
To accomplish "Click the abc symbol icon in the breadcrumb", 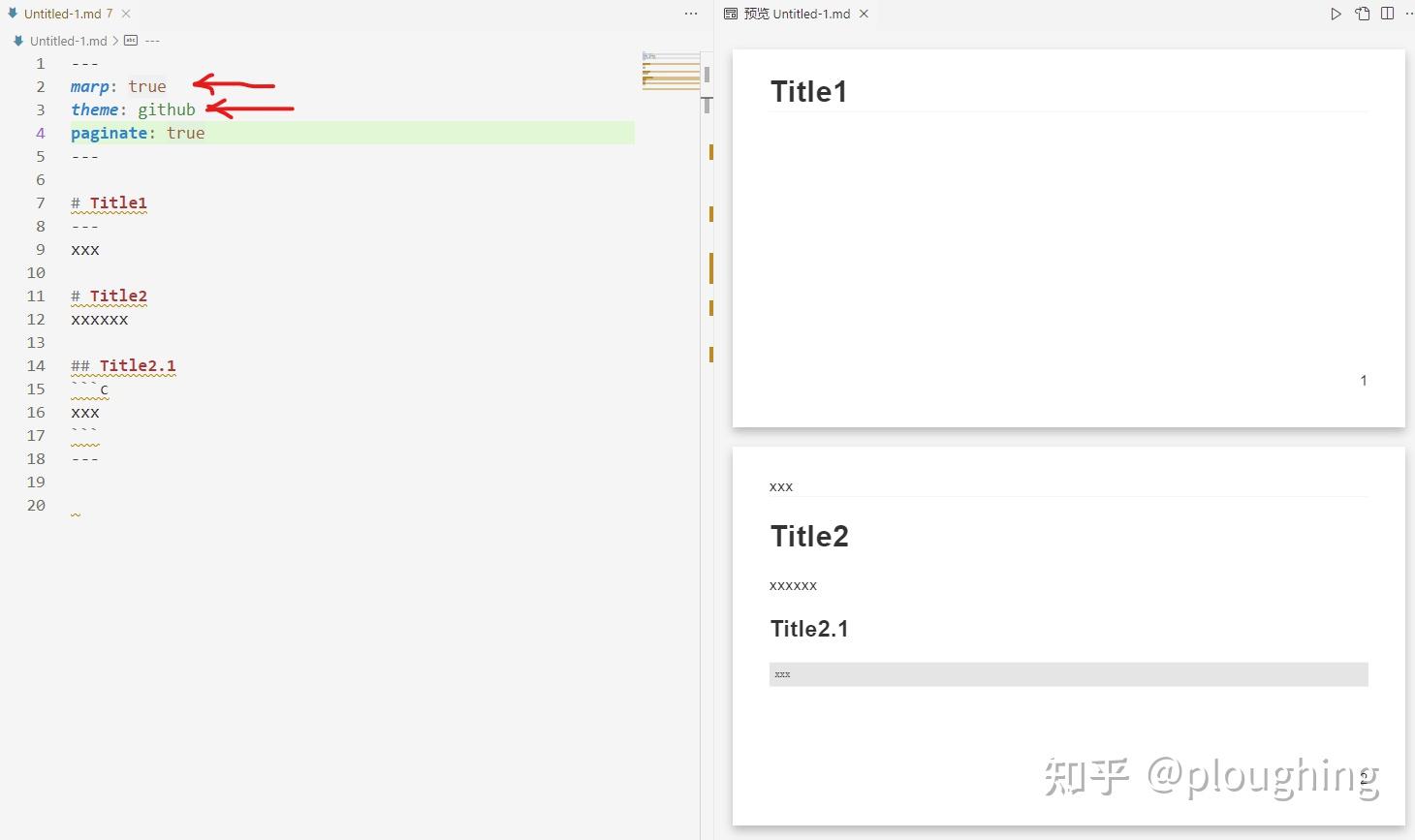I will 132,41.
